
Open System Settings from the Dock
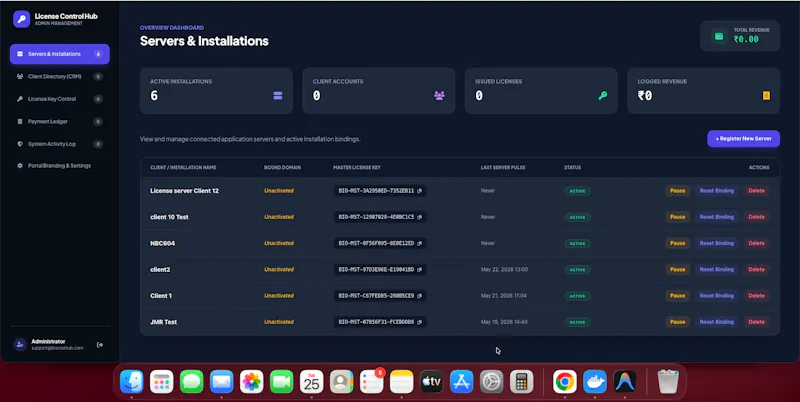(x=492, y=382)
